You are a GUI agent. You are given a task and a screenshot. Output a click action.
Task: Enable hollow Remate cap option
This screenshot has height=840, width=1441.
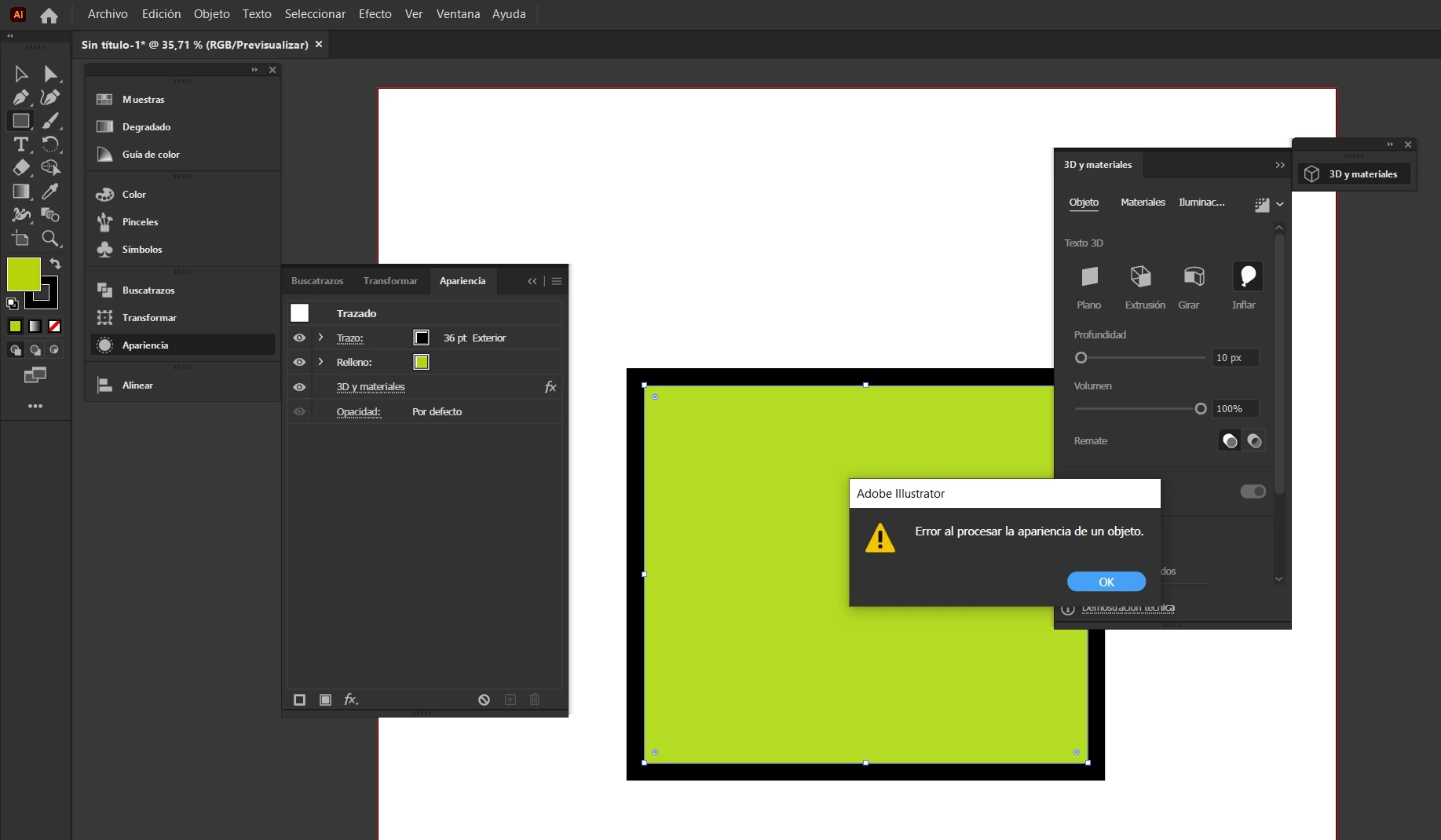(x=1254, y=441)
